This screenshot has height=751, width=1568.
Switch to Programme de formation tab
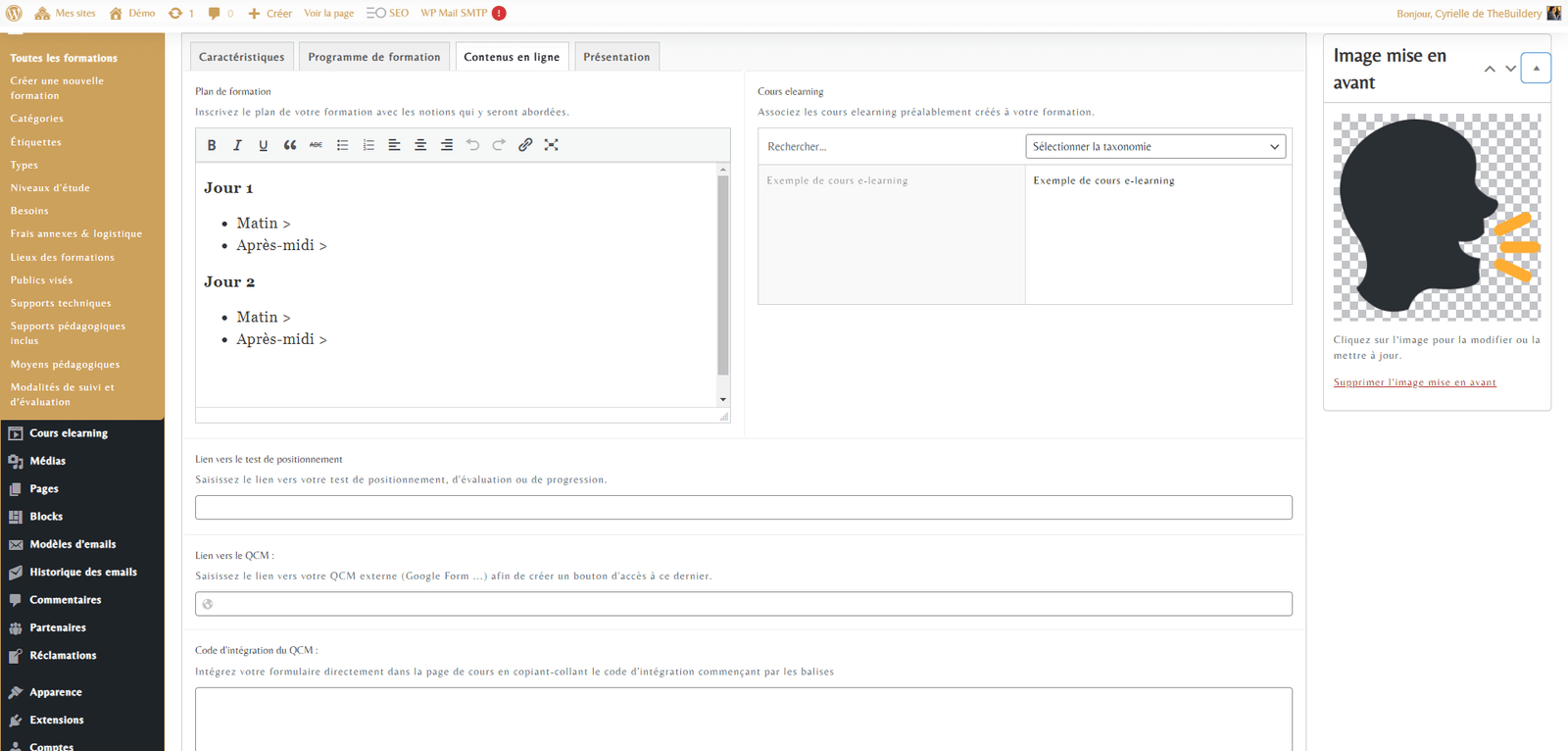(x=374, y=57)
